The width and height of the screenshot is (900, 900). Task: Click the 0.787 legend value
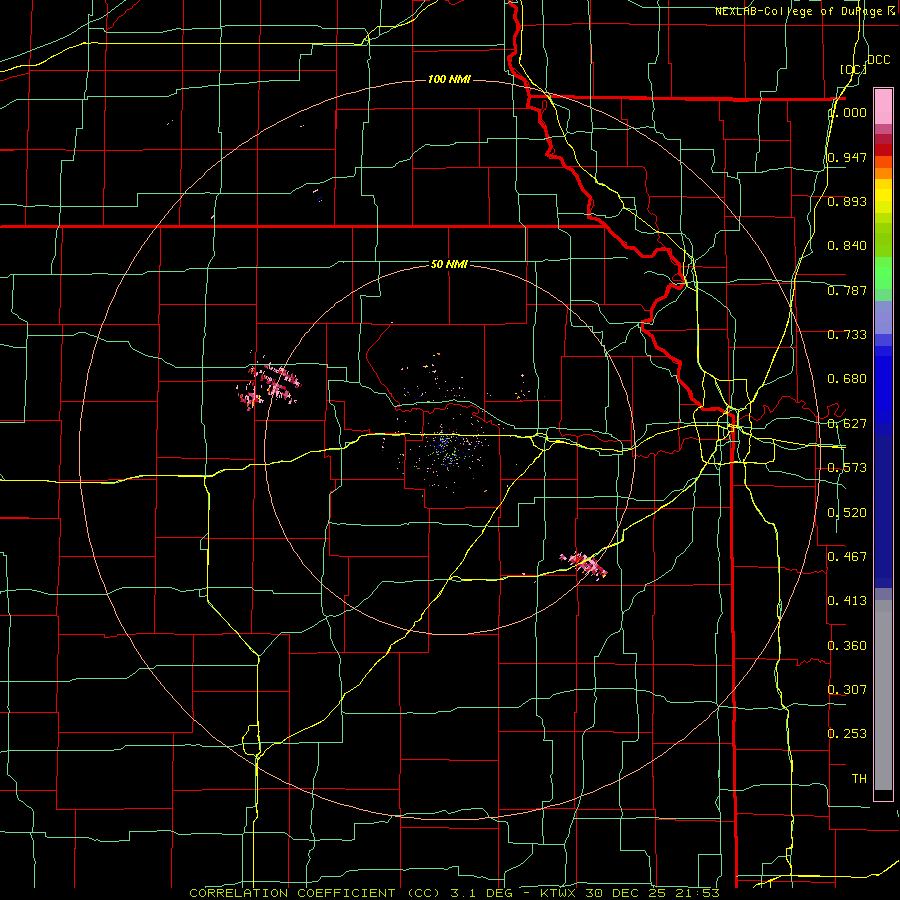click(847, 290)
